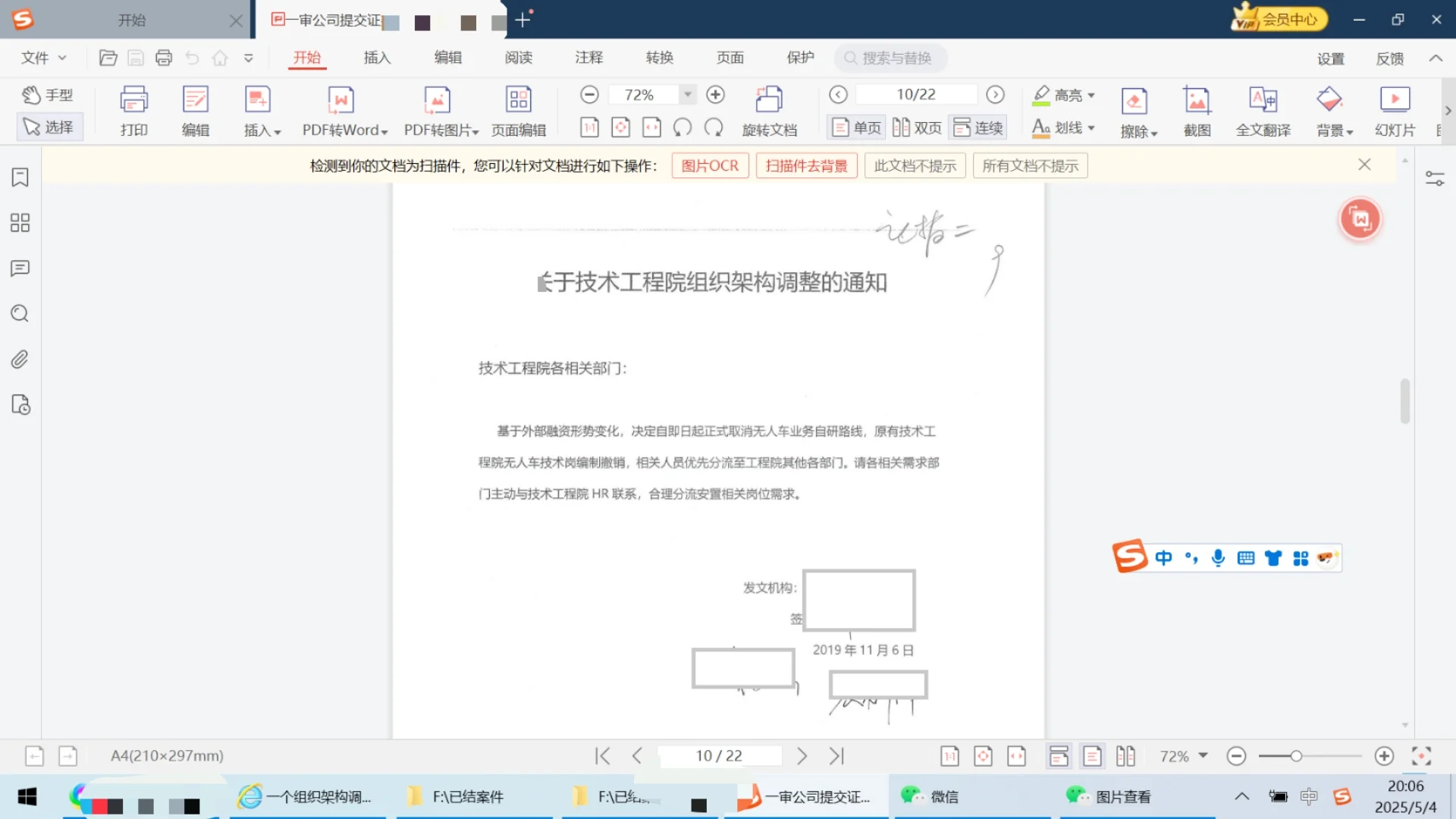Enable 双页 two-page view mode
This screenshot has height=819, width=1456.
(x=916, y=127)
